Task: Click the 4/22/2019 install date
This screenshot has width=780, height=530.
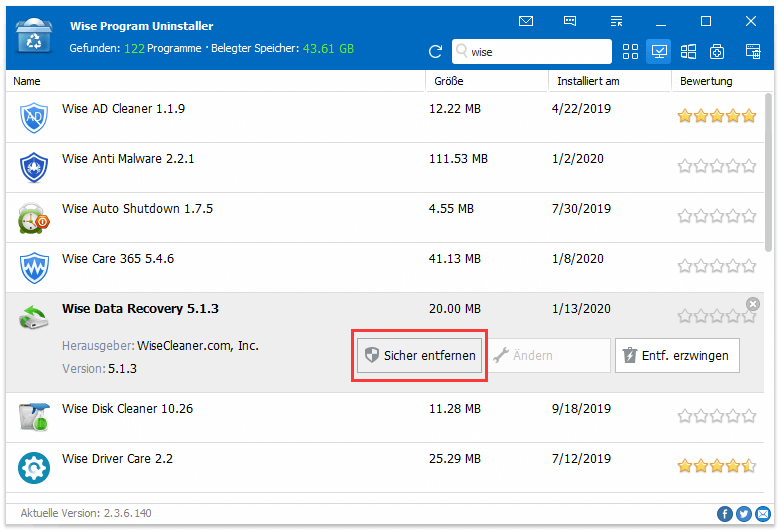Action: click(581, 109)
